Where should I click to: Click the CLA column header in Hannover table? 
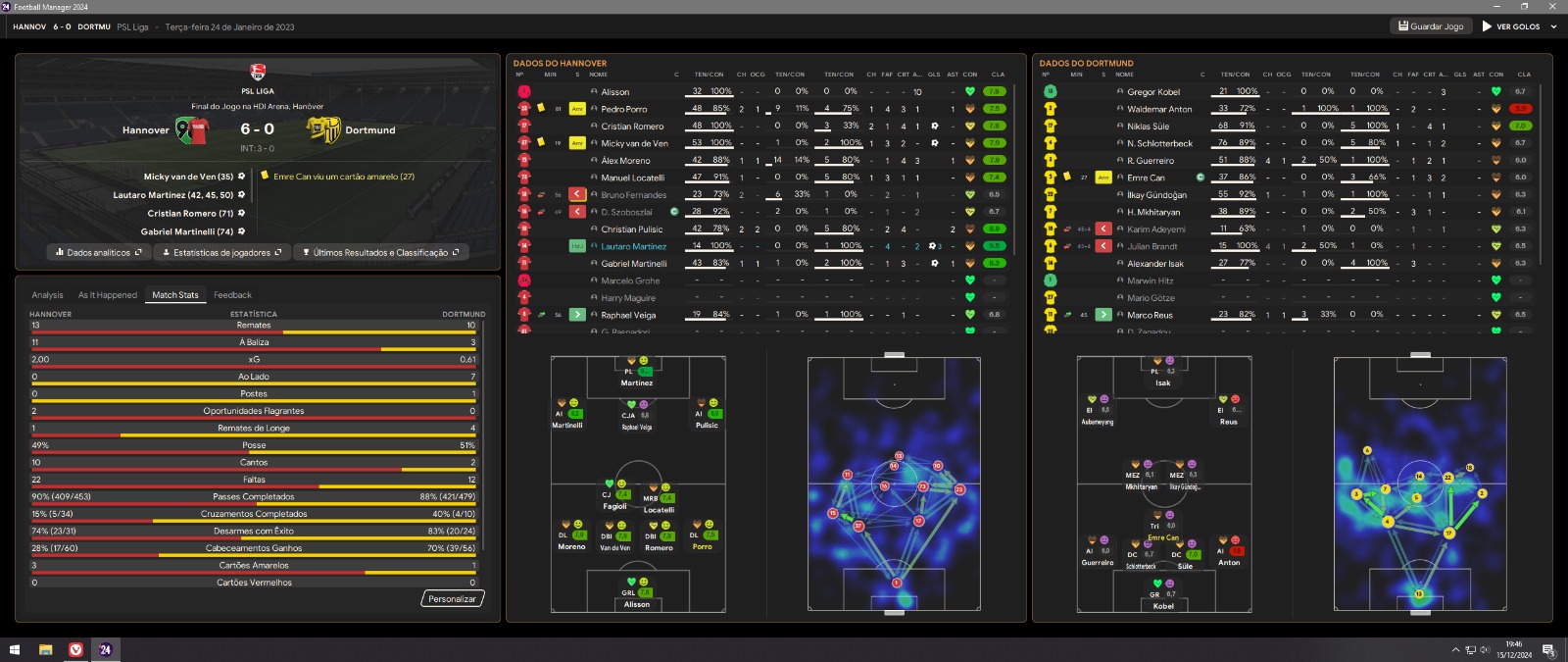[x=998, y=74]
